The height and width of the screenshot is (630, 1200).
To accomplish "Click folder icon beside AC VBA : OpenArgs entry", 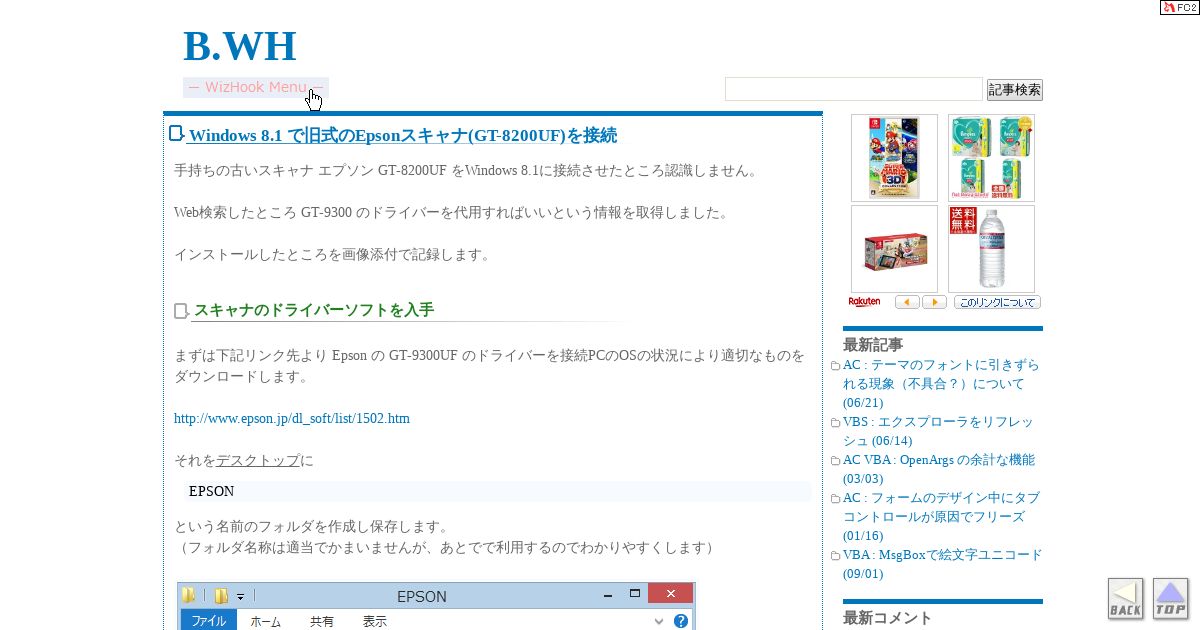I will tap(836, 461).
